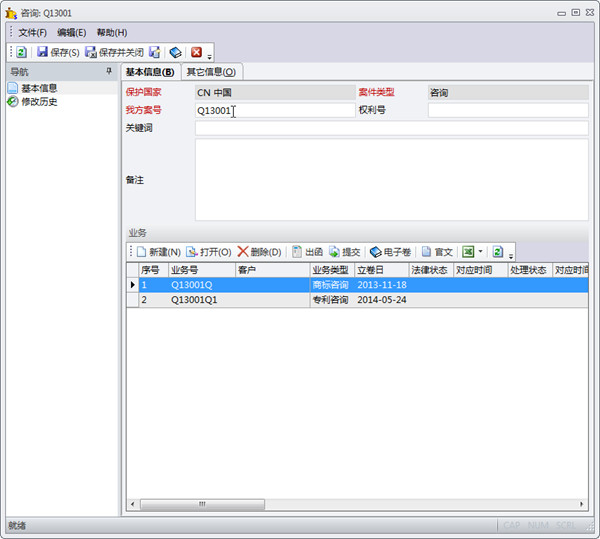This screenshot has width=600, height=539.
Task: Click the 出函 toolbar button
Action: (307, 252)
